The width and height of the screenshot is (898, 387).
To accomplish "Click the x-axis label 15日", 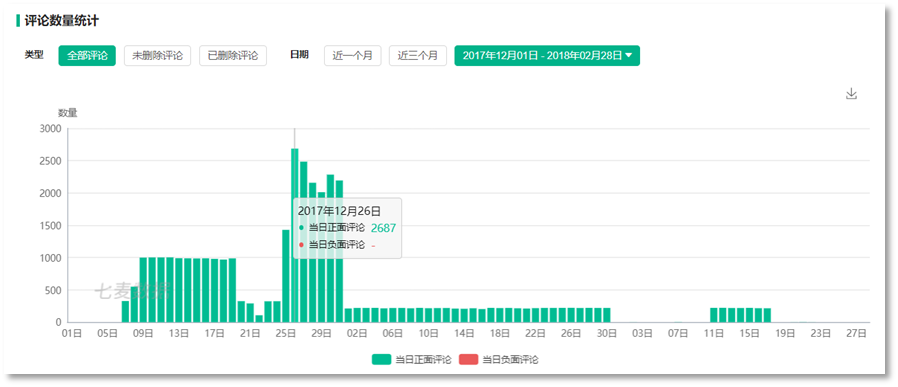I will pyautogui.click(x=750, y=333).
